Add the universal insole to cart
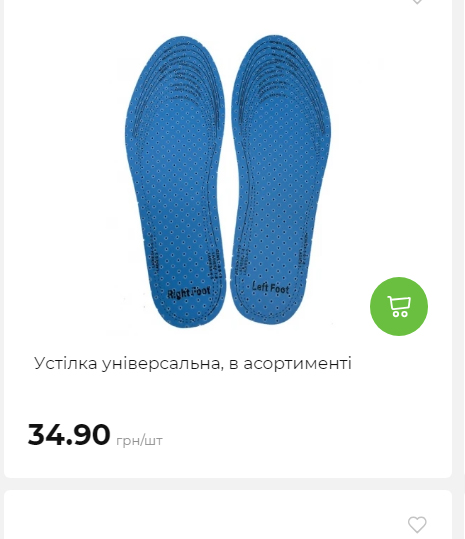 coord(399,306)
